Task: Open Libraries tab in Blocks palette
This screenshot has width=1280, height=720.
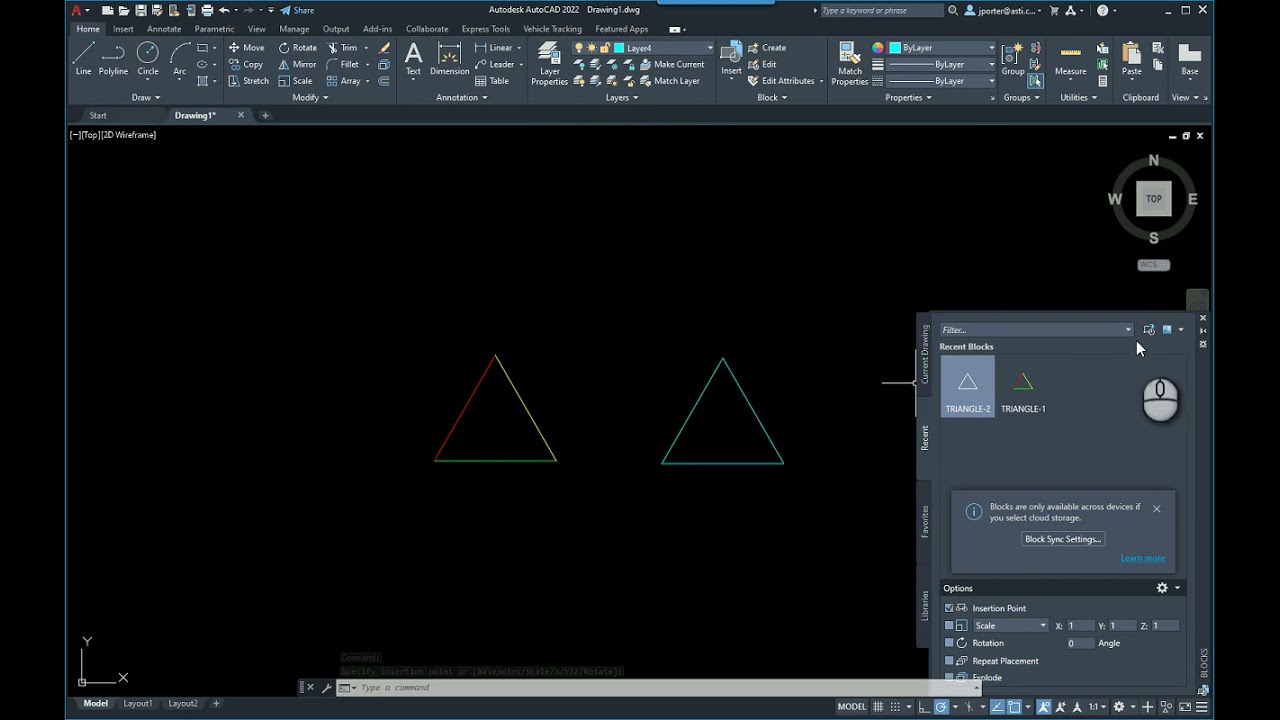Action: [925, 605]
